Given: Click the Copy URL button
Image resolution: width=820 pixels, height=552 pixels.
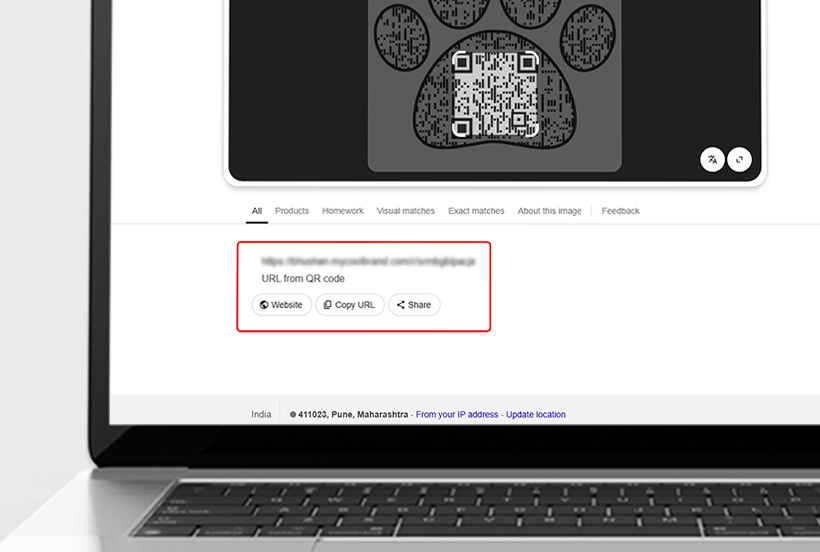Looking at the screenshot, I should pos(349,305).
